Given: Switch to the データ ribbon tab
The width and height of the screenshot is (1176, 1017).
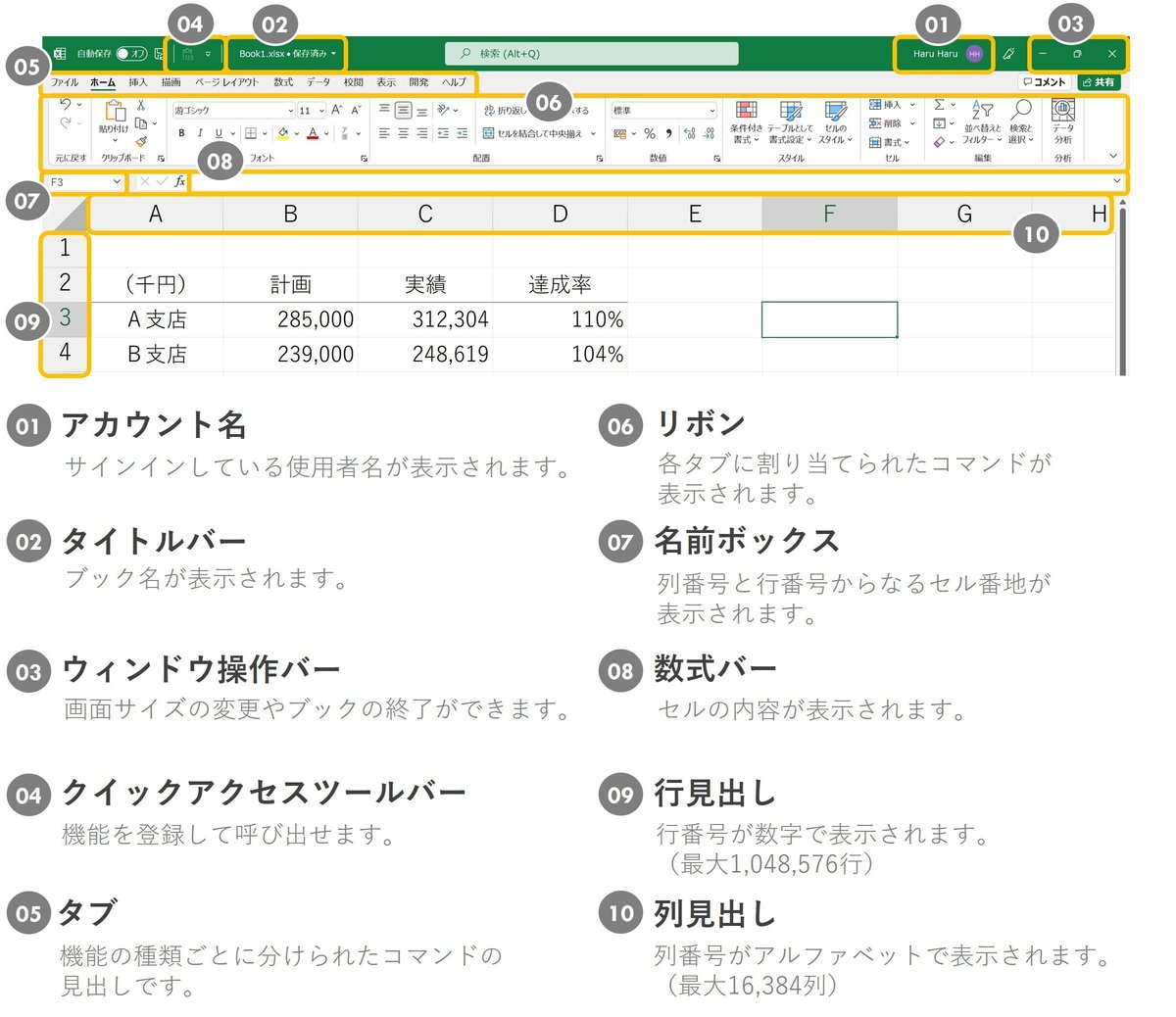Looking at the screenshot, I should click(x=317, y=82).
